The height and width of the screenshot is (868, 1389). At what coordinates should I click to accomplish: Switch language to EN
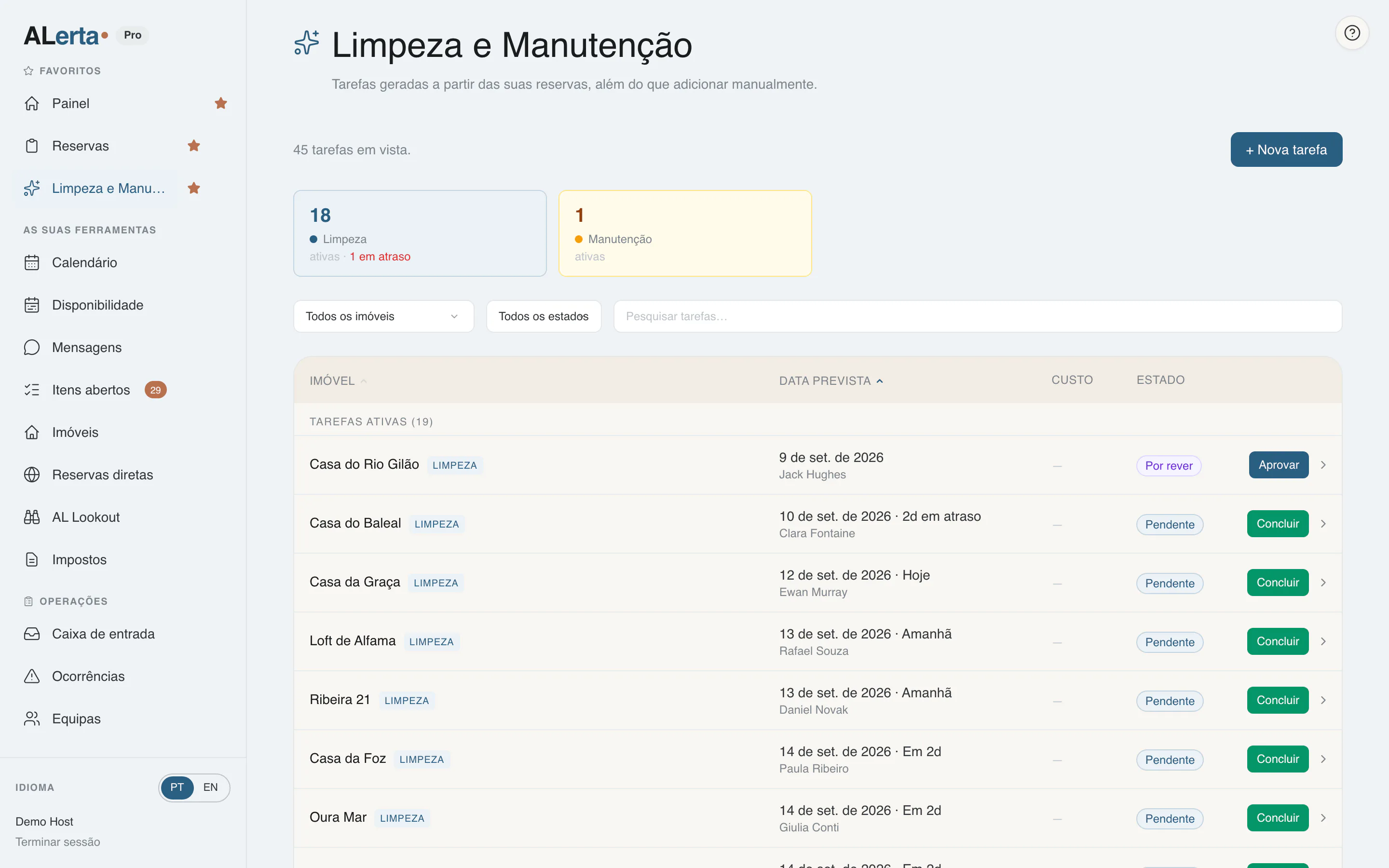click(x=211, y=787)
